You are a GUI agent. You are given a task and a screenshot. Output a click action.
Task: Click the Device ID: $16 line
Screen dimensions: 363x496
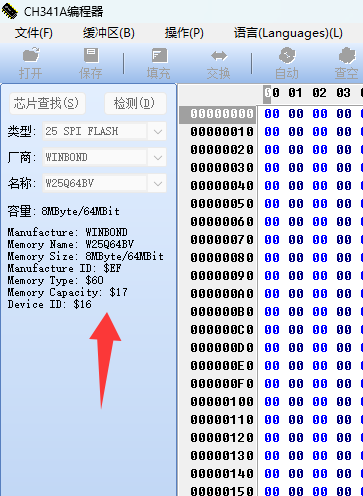click(x=49, y=304)
